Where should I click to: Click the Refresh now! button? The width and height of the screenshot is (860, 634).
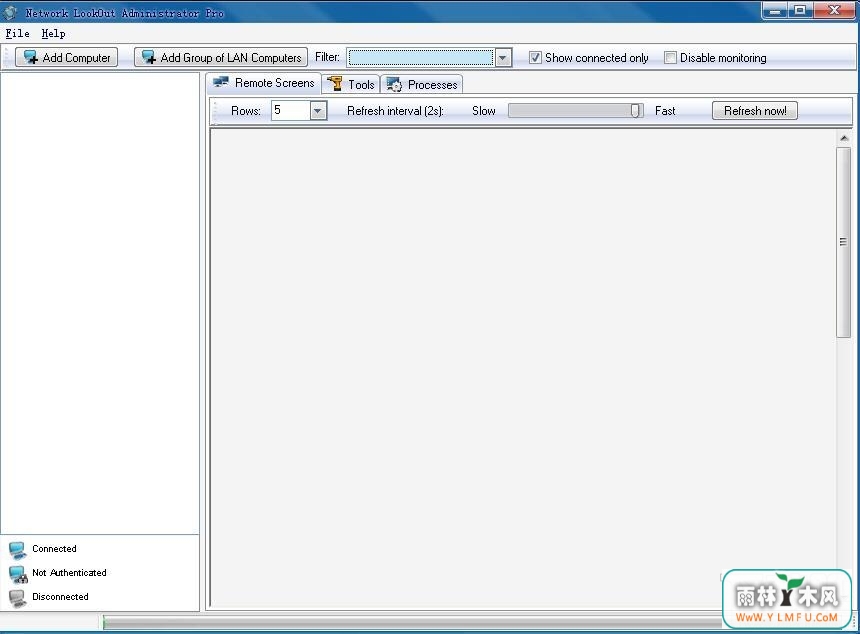(x=755, y=111)
